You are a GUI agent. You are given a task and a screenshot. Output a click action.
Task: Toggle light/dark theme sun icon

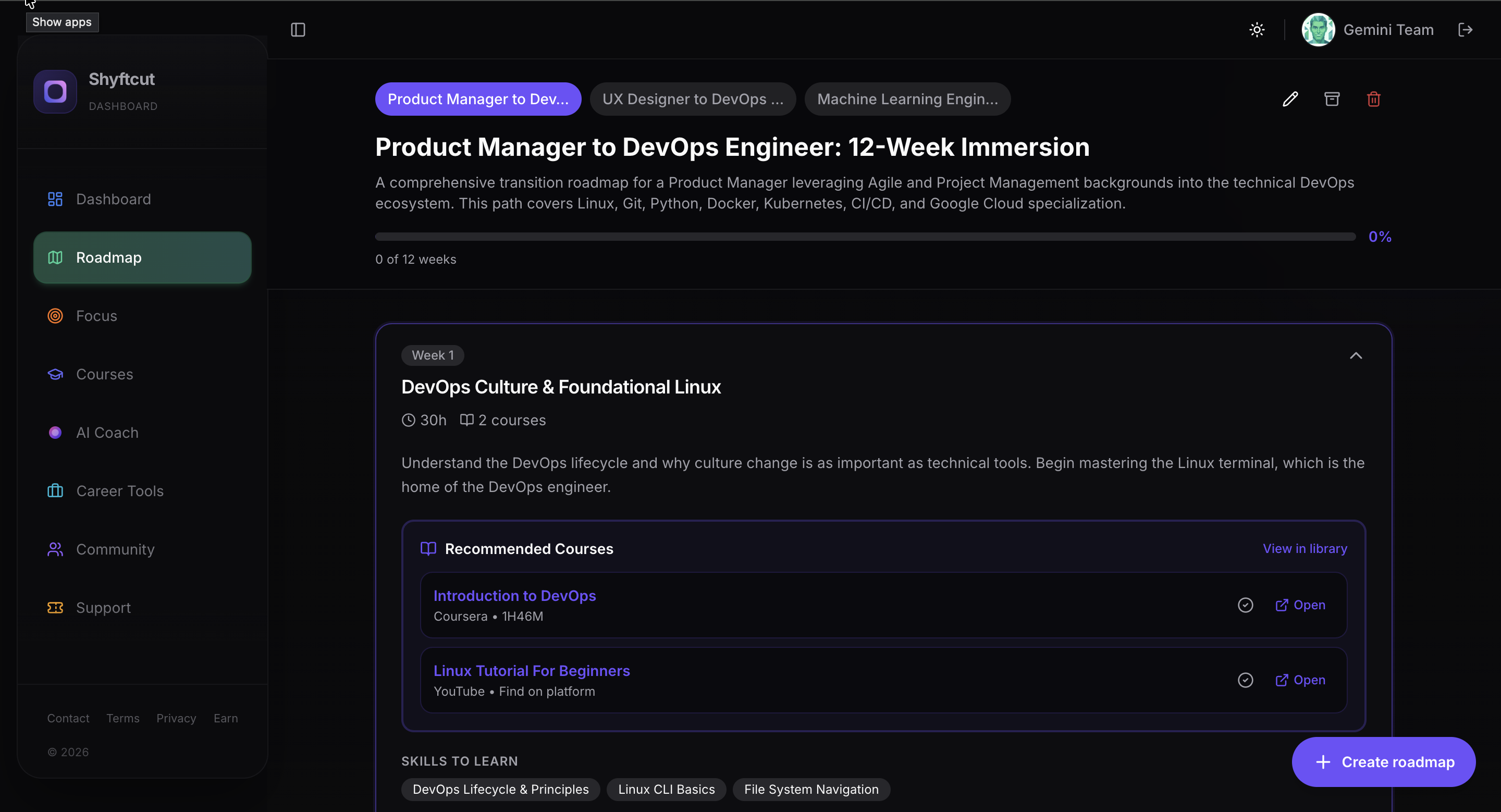click(x=1257, y=30)
